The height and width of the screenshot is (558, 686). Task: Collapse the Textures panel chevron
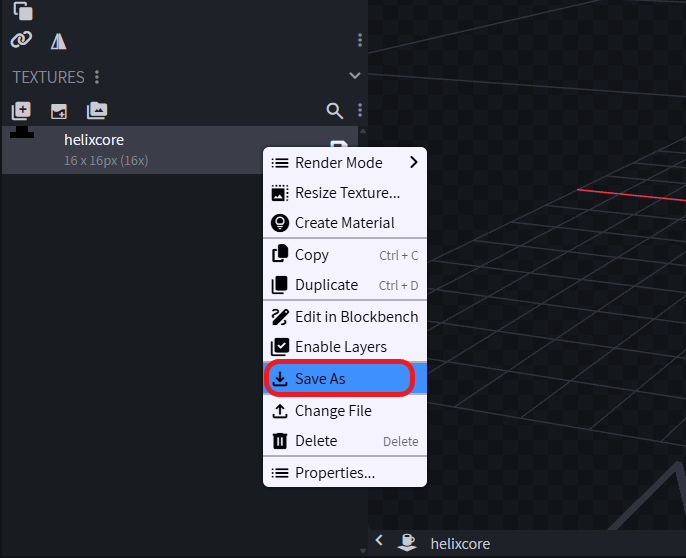[x=354, y=76]
